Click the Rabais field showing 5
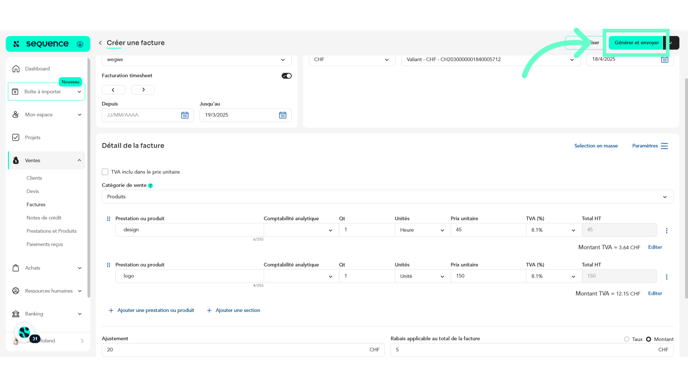This screenshot has height=387, width=688. [x=532, y=350]
